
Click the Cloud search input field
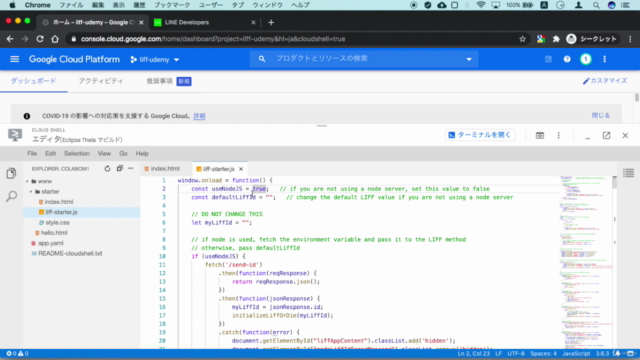coord(363,59)
